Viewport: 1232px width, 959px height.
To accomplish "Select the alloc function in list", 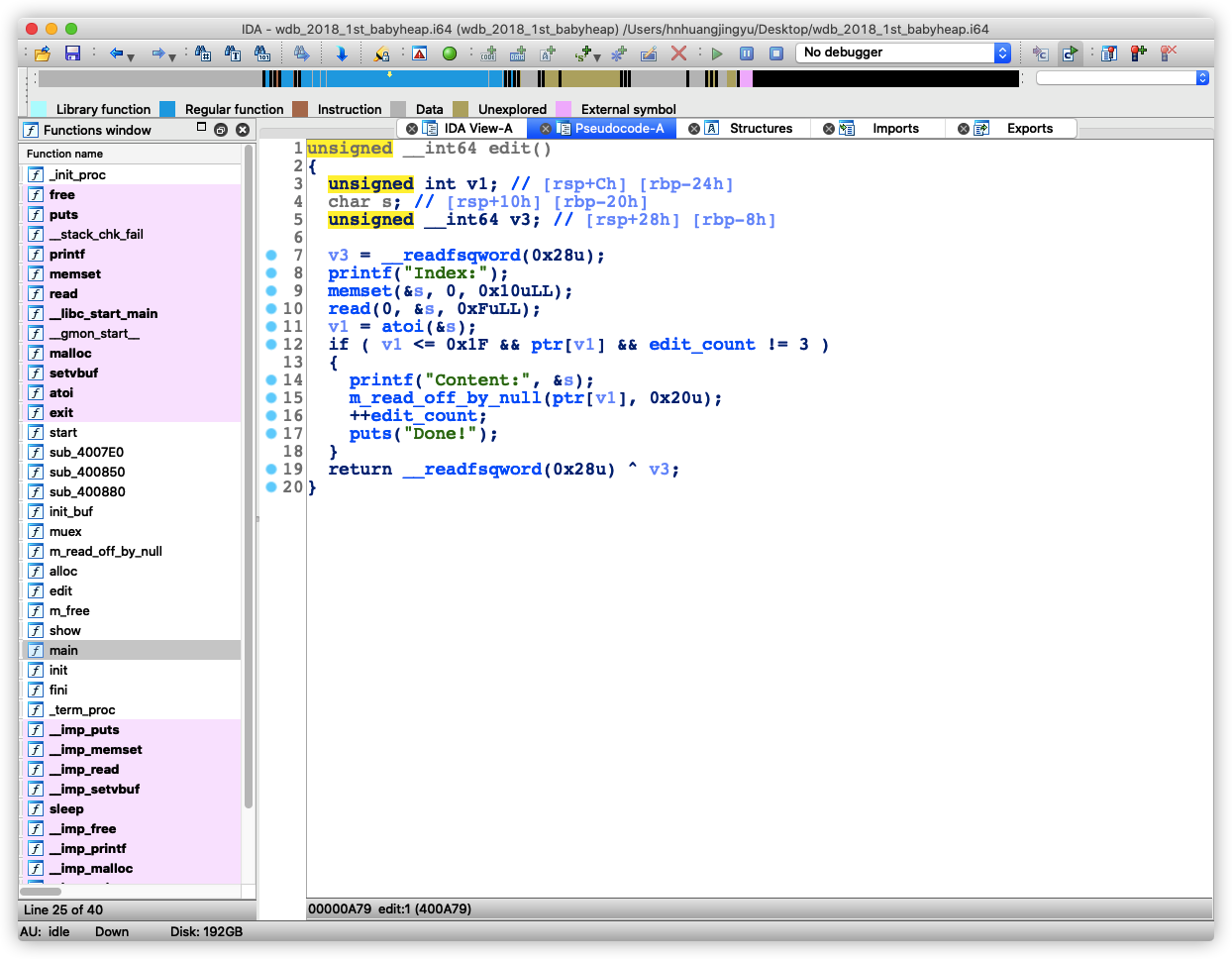I will (x=130, y=571).
